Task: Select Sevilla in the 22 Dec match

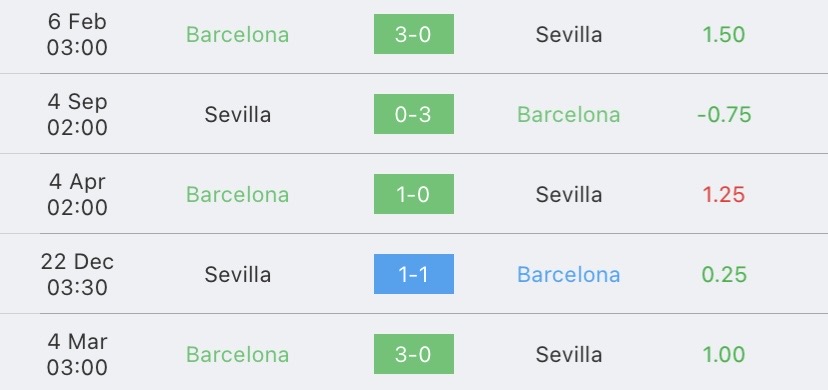Action: (238, 274)
